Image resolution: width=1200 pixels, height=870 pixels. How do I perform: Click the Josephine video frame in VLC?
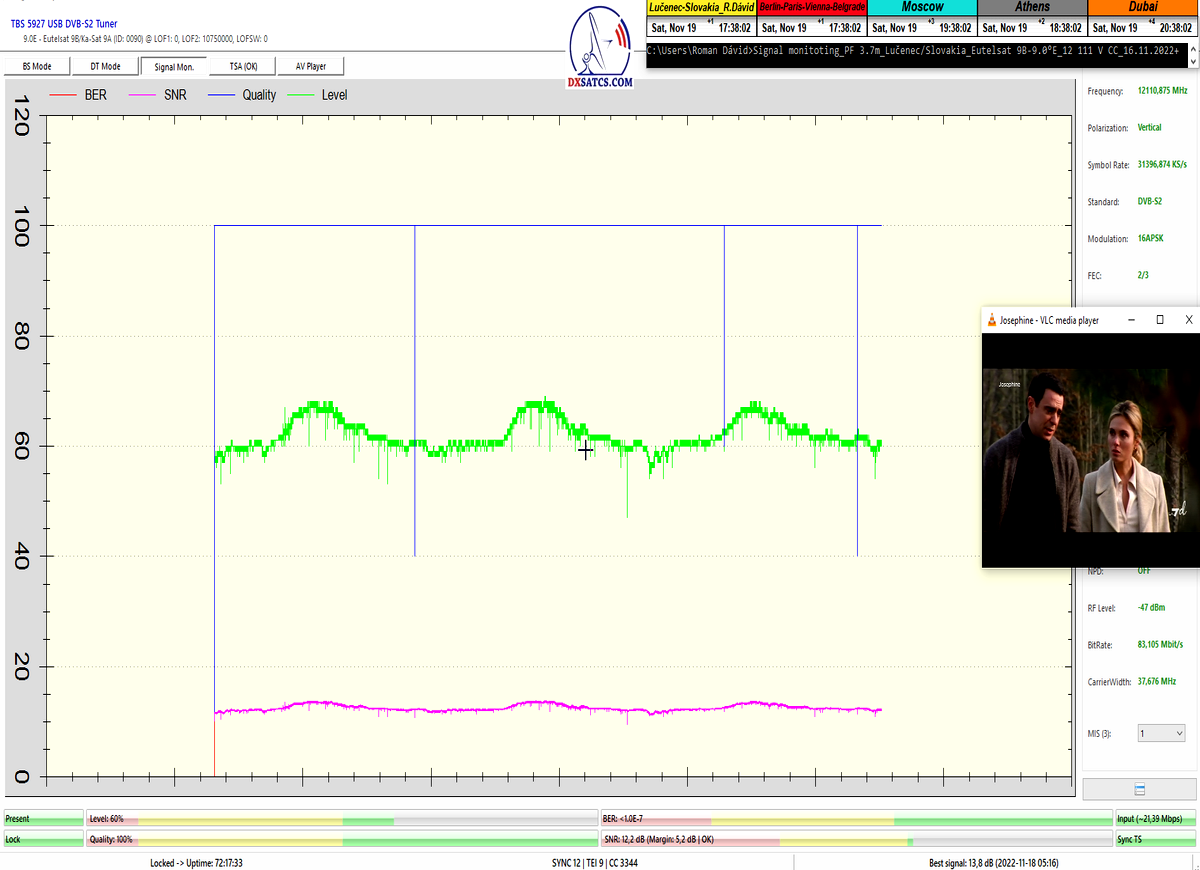(1090, 450)
